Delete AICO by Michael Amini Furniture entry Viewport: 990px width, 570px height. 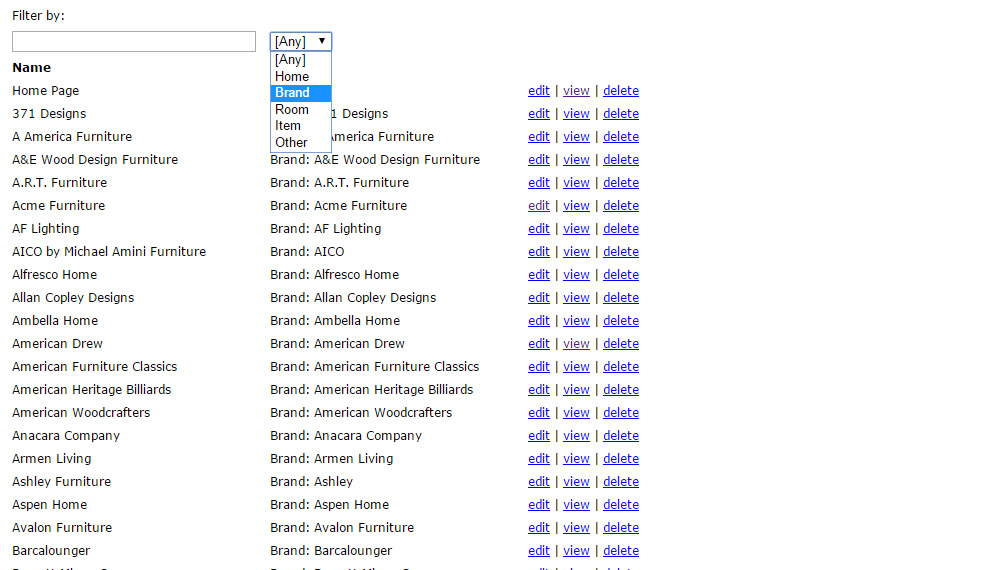[x=621, y=252]
